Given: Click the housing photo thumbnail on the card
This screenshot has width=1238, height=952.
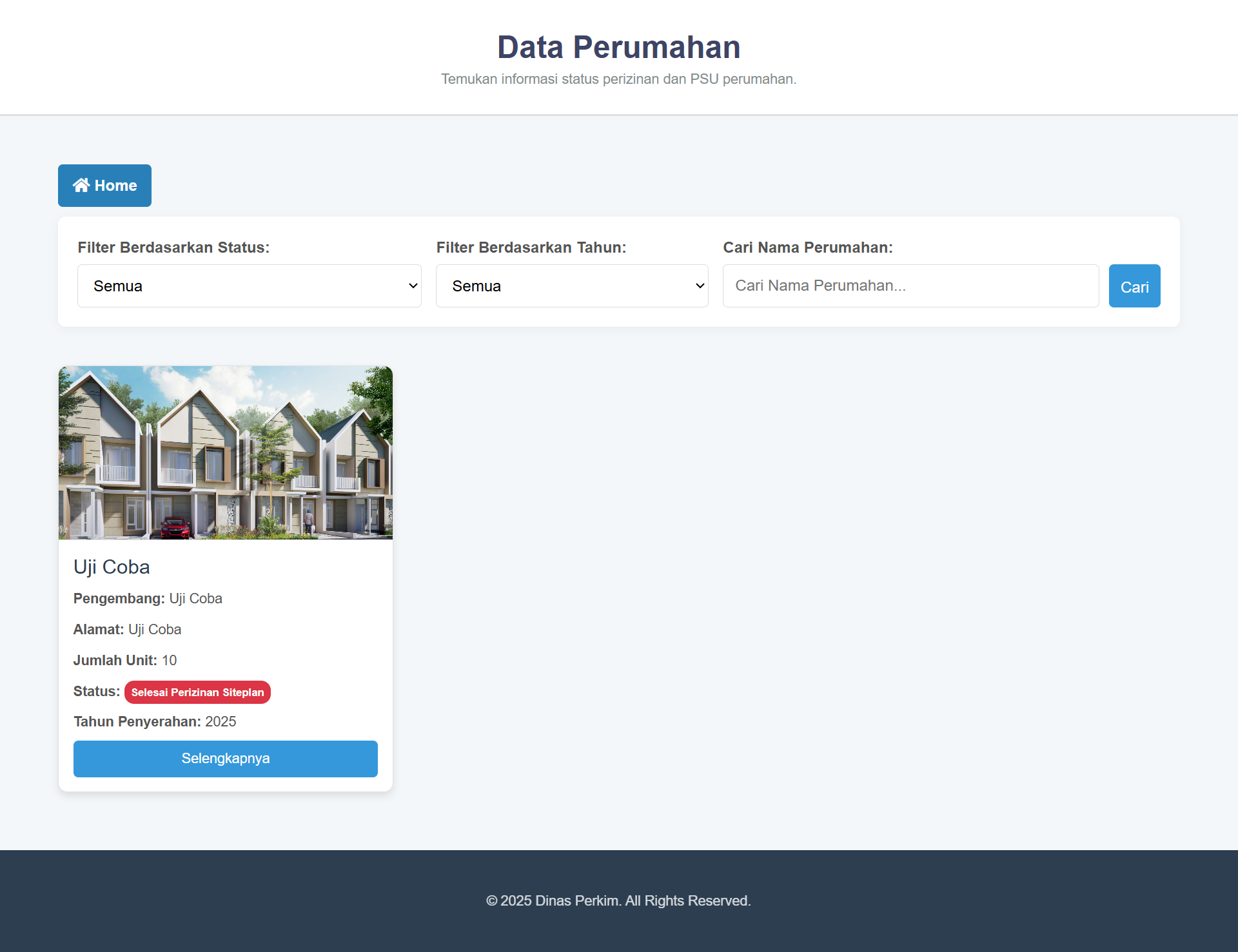Looking at the screenshot, I should pyautogui.click(x=225, y=452).
